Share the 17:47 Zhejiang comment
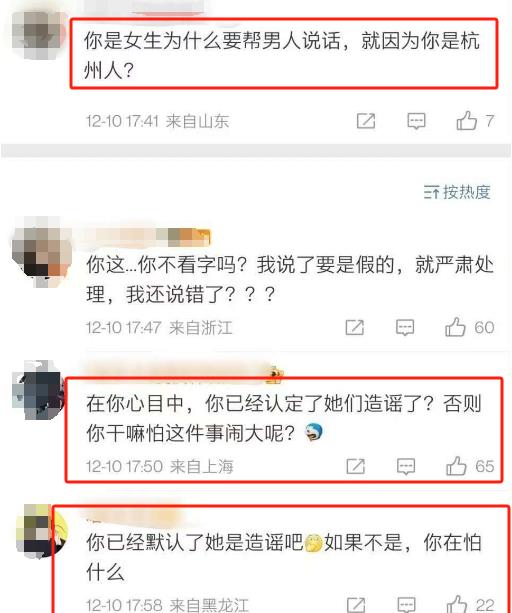 point(354,327)
